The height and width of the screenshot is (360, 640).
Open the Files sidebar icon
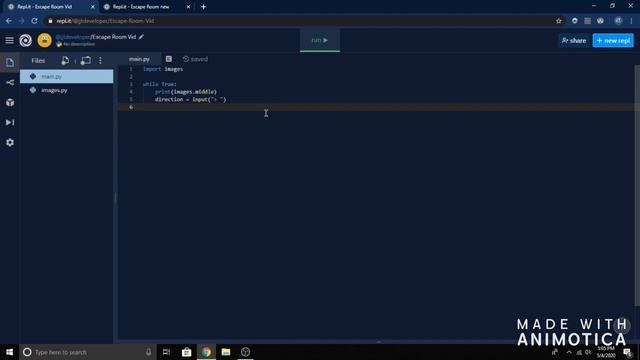pos(10,62)
